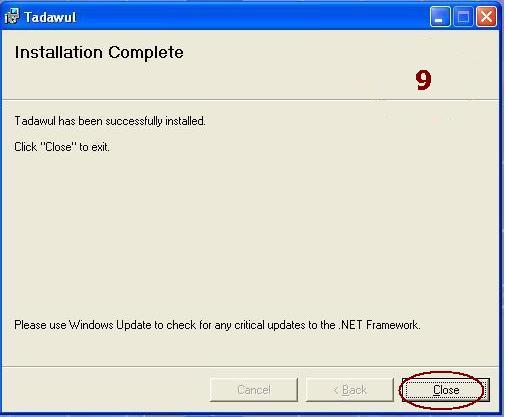The image size is (505, 417).
Task: Click the separator line above the buttons
Action: (250, 367)
